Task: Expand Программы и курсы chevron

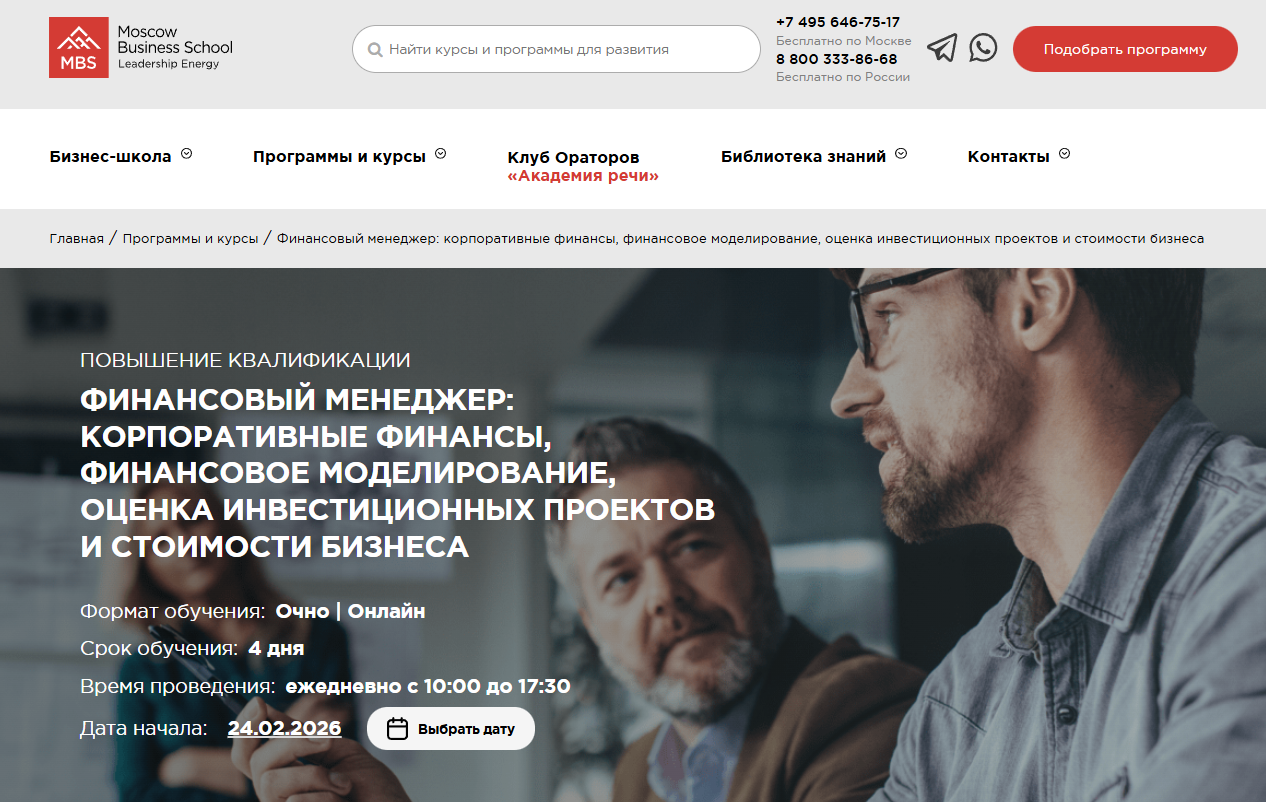Action: pos(441,154)
